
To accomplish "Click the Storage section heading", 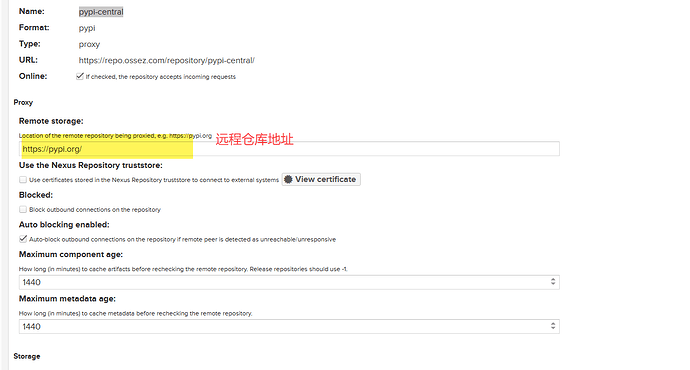I will pos(27,356).
